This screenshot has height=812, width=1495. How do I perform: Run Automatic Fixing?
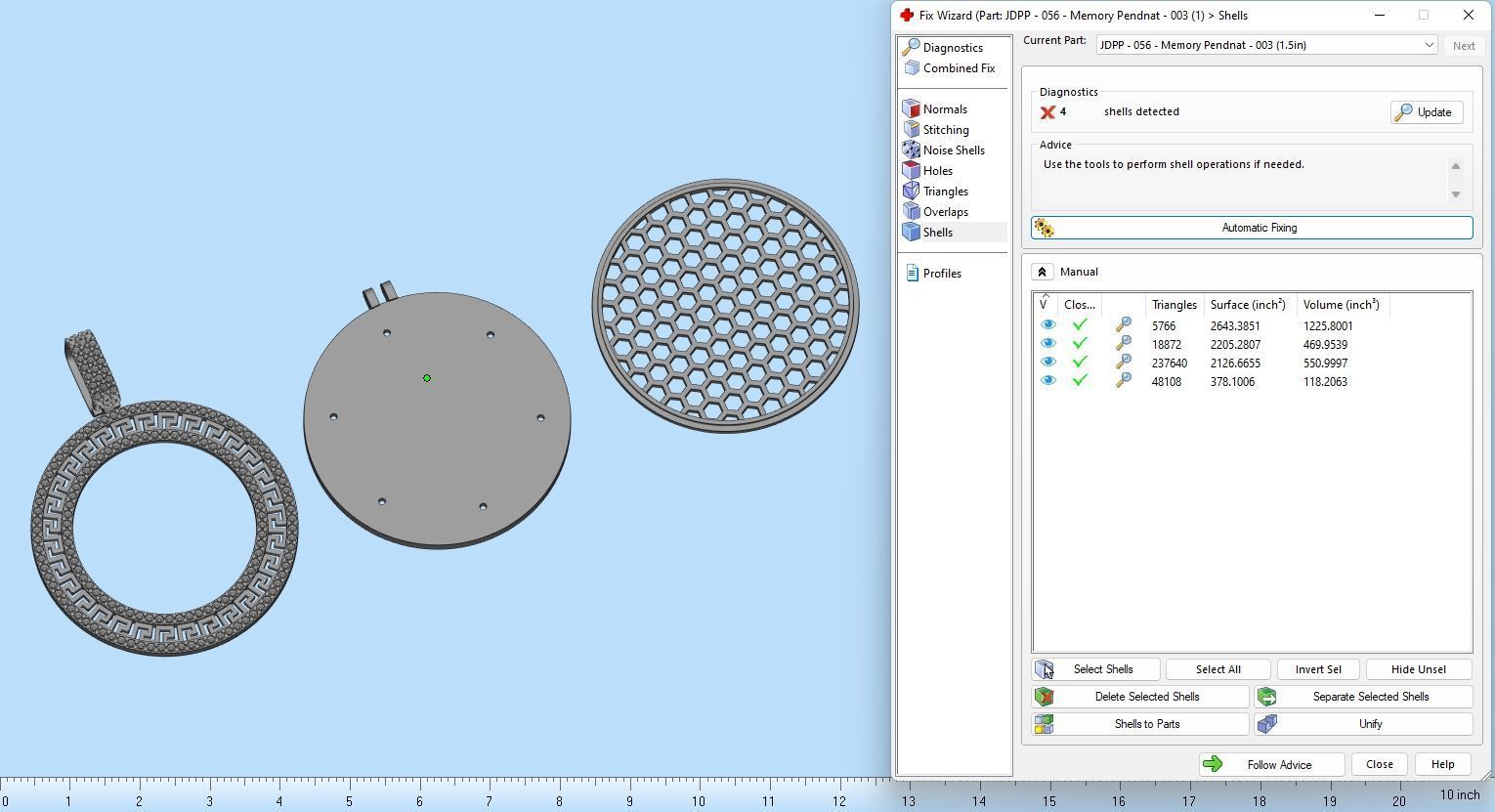click(1252, 228)
